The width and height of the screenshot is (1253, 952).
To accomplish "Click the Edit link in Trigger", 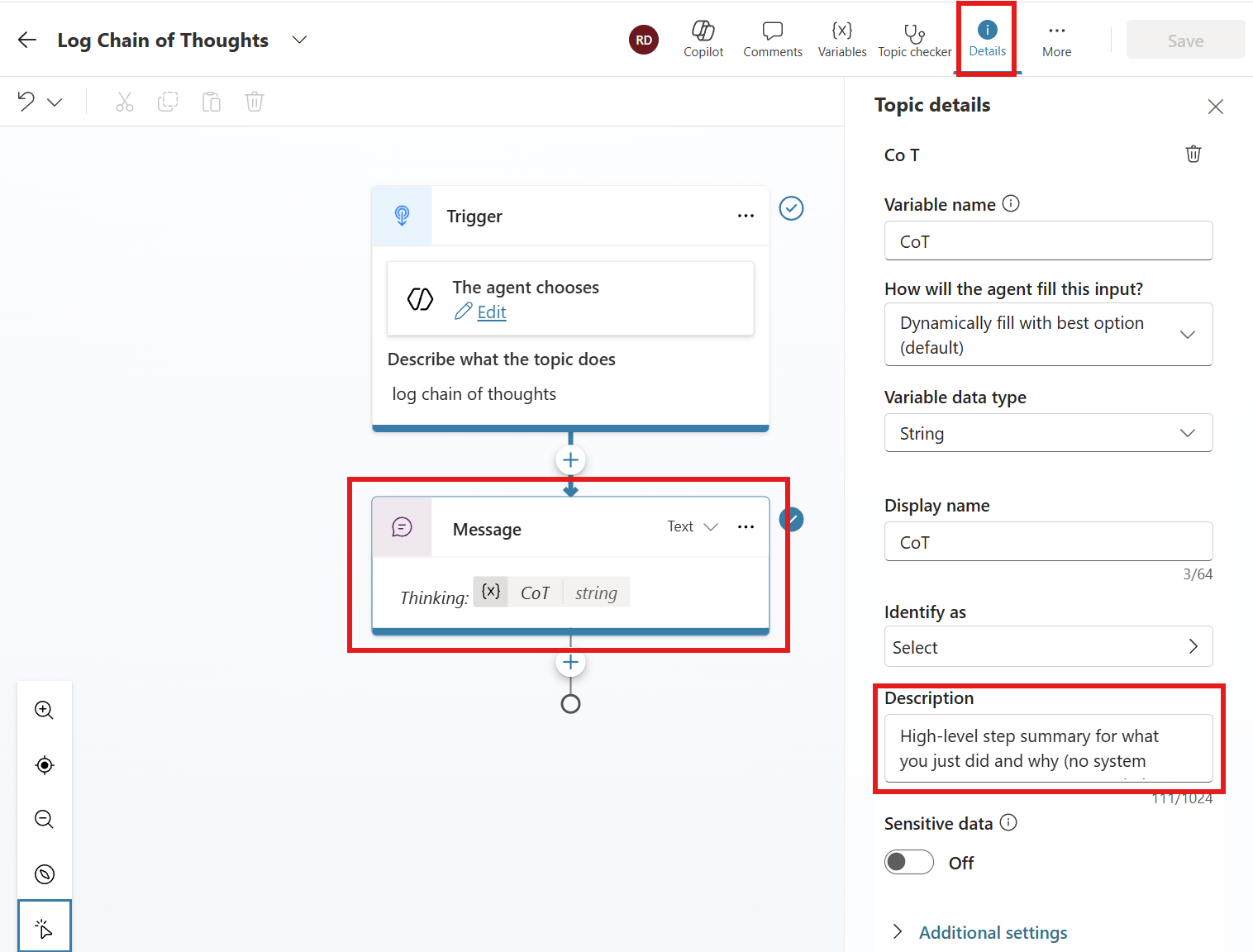I will [x=491, y=312].
